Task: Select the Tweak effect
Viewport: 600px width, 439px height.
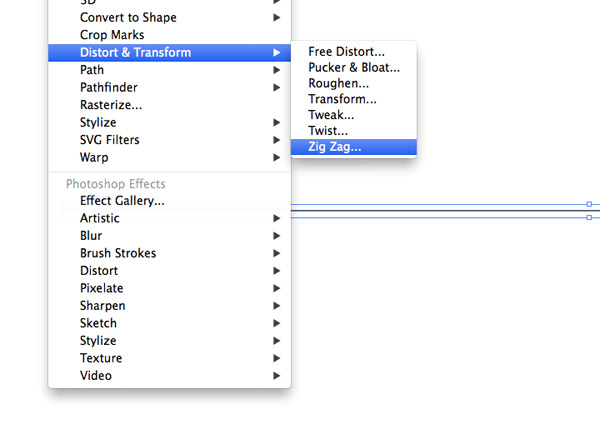Action: [x=331, y=115]
